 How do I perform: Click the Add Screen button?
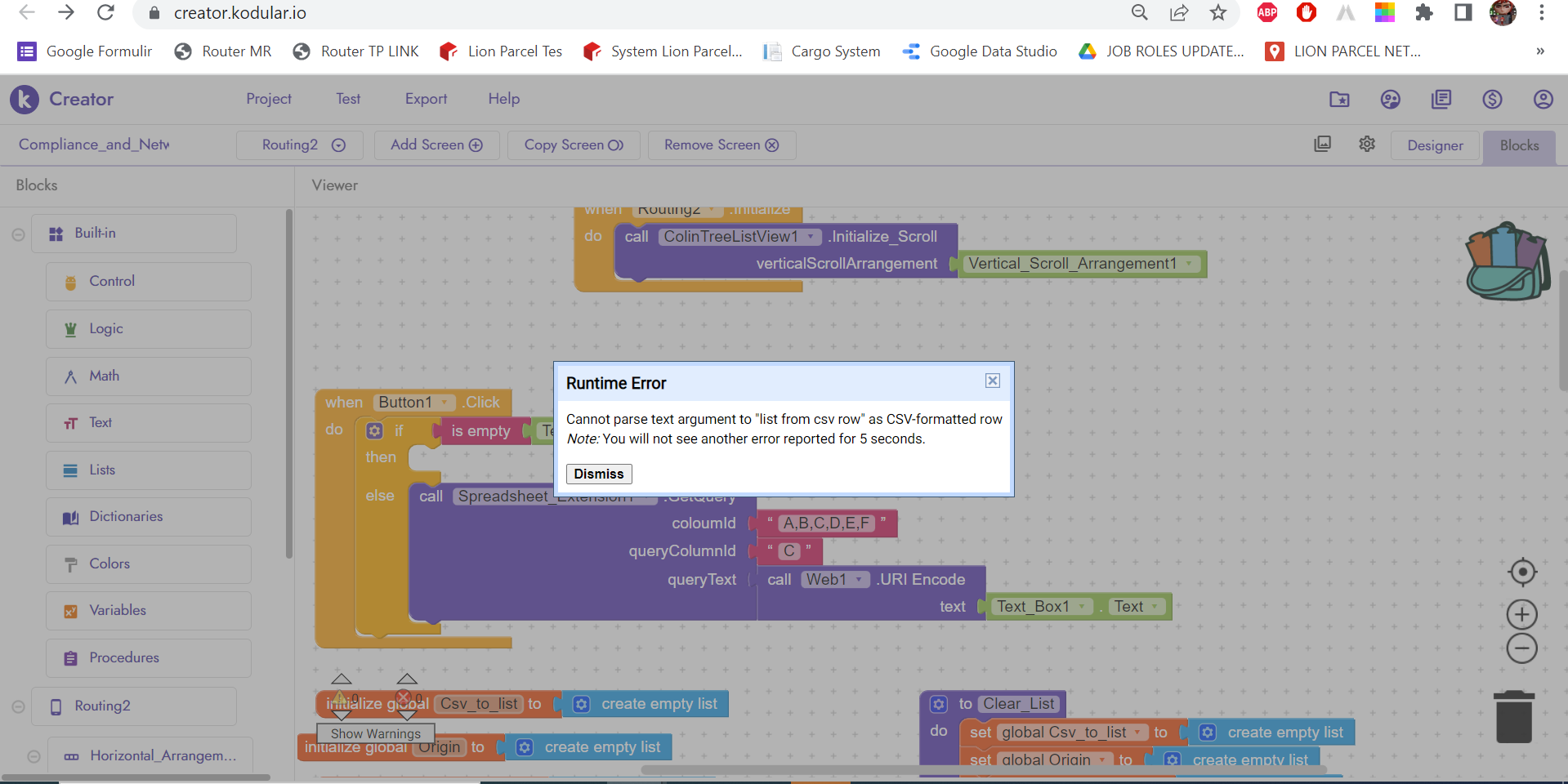pos(436,145)
